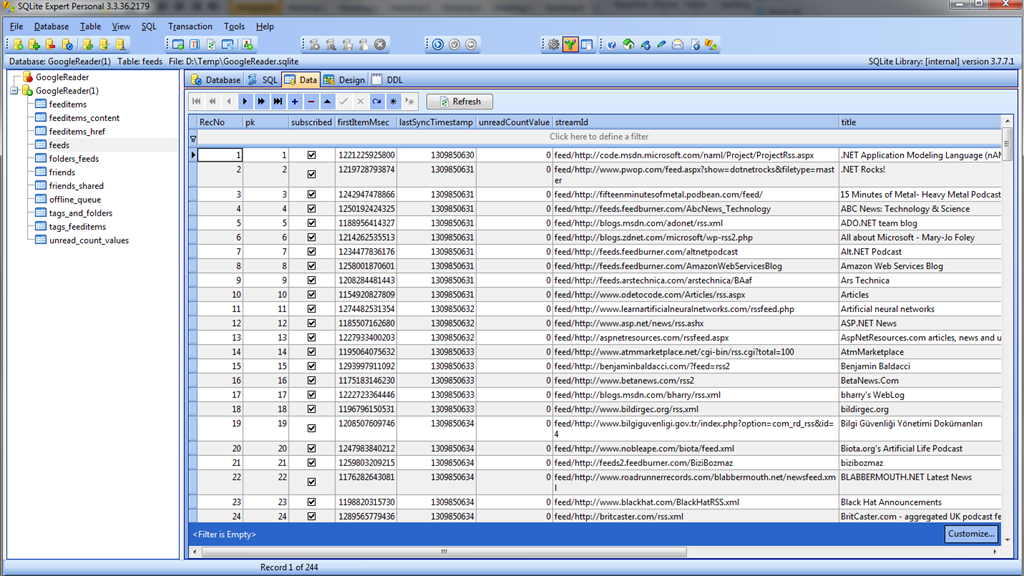
Task: Uncheck subscribed for the .NET Rocks! feed
Action: 313,174
